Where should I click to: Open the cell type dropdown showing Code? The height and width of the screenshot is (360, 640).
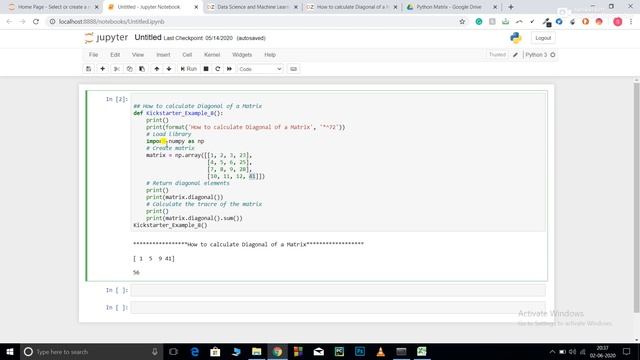tap(260, 69)
